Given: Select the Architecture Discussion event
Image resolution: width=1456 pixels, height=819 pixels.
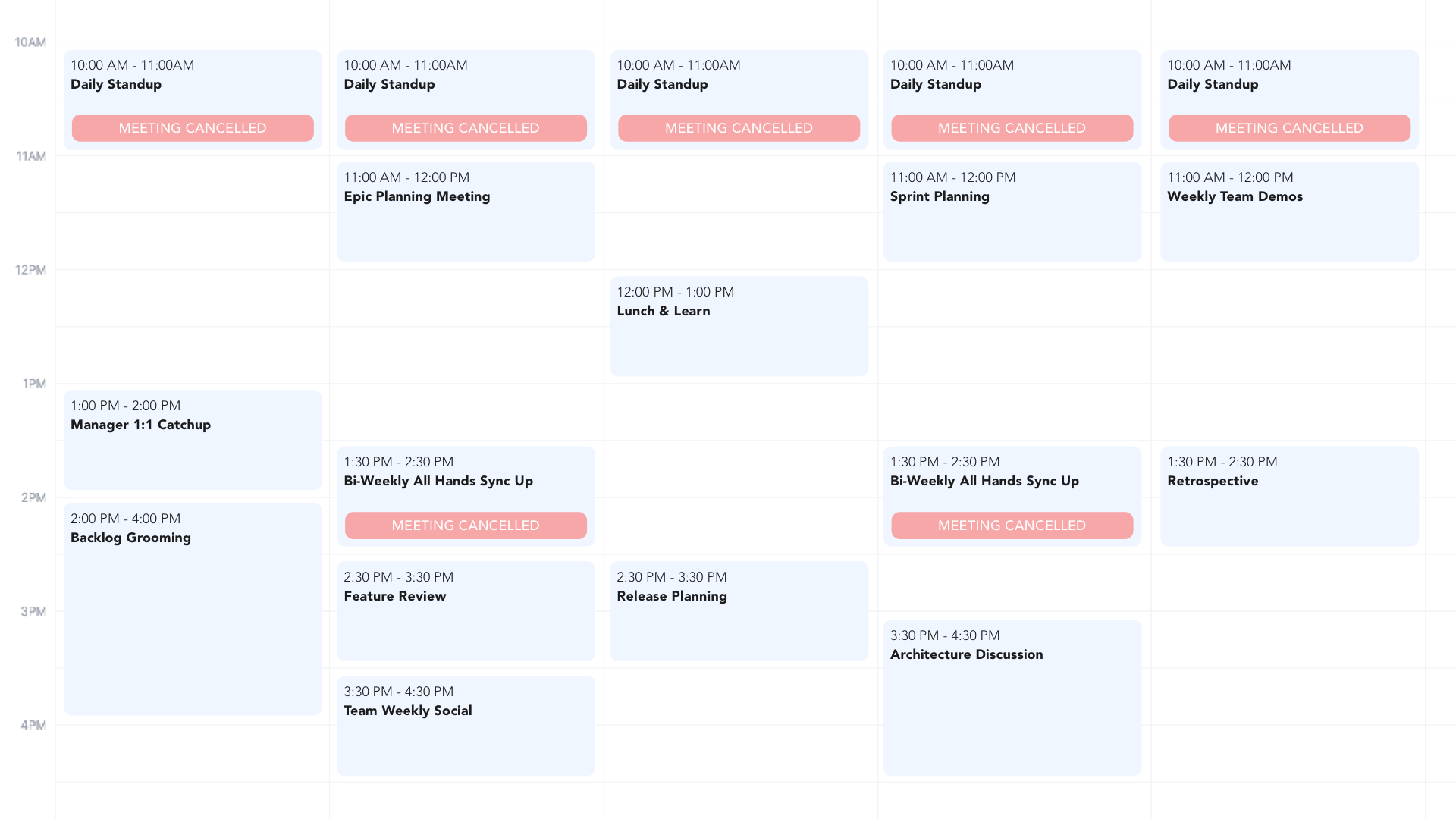Looking at the screenshot, I should pyautogui.click(x=1012, y=696).
